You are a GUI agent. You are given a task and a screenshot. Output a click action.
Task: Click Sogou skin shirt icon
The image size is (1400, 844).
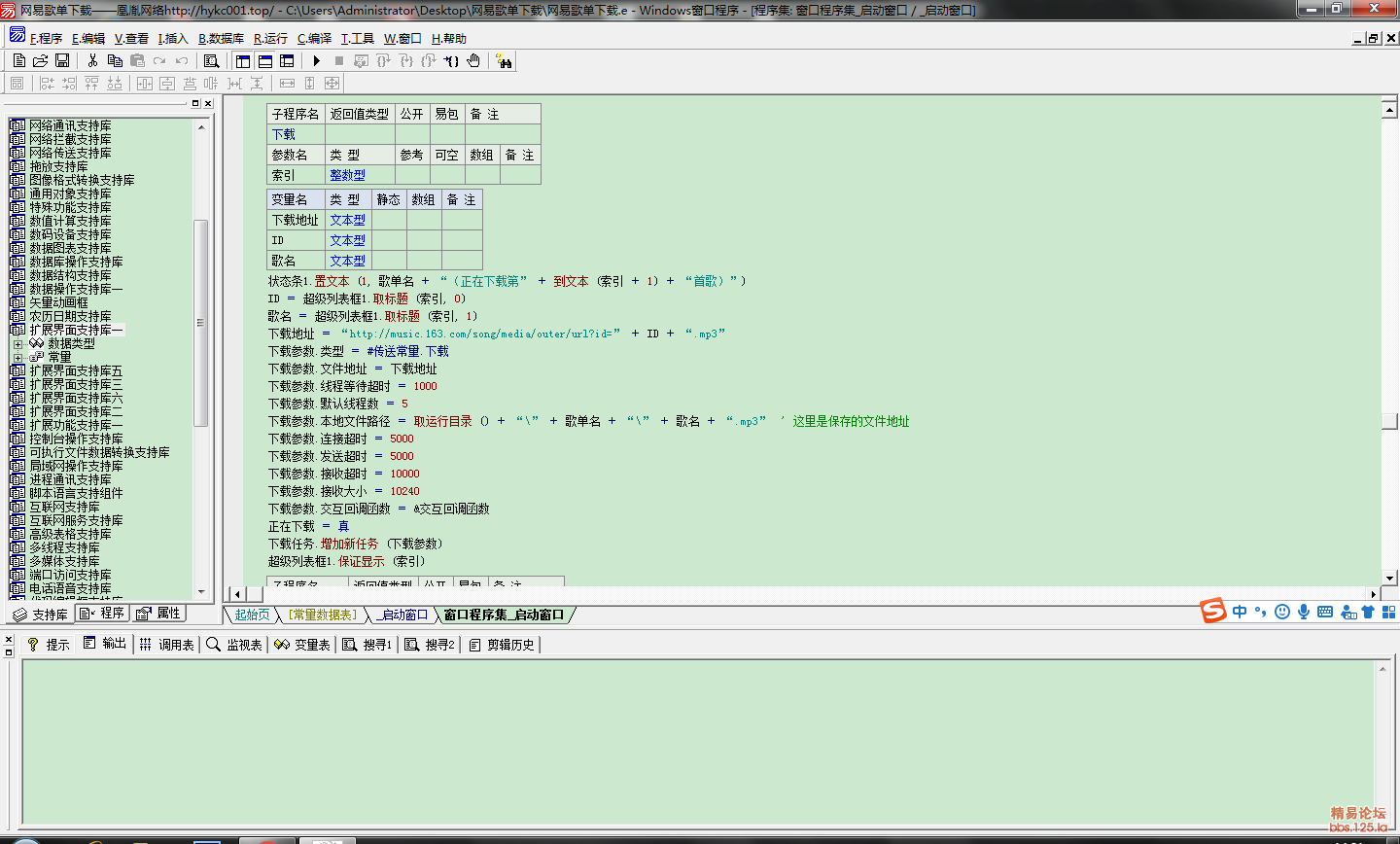pyautogui.click(x=1368, y=612)
